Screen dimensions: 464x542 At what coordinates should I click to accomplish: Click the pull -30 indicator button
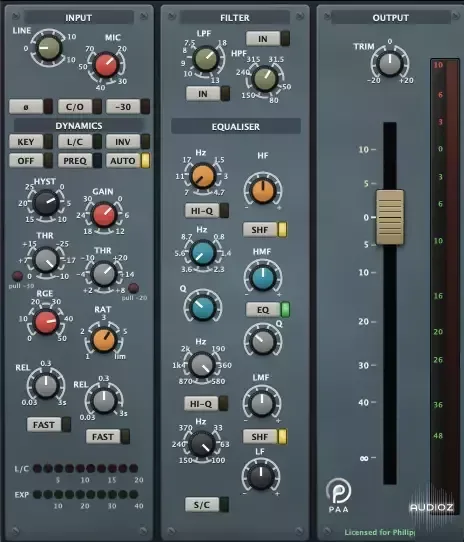pos(18,276)
